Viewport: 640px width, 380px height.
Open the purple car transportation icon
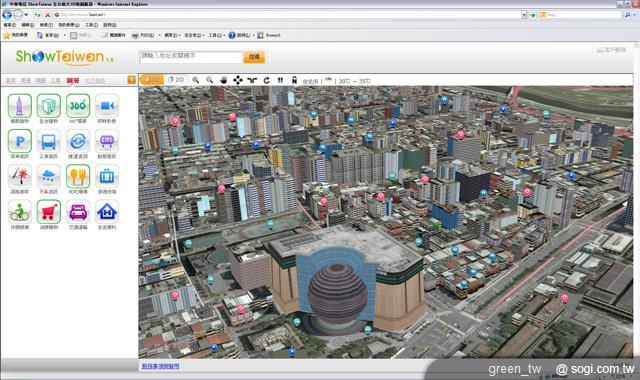[x=78, y=212]
